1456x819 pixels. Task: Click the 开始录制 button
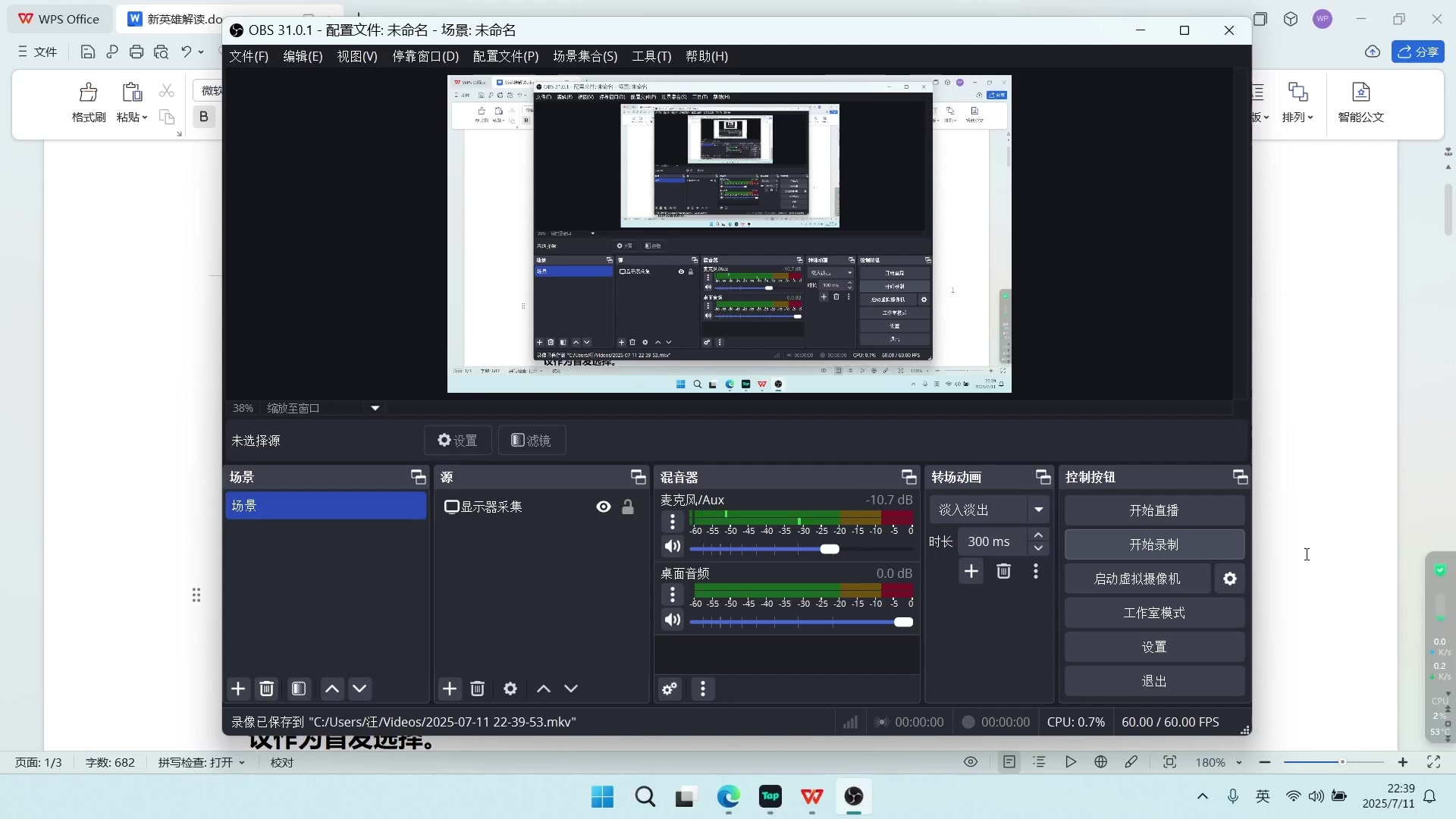coord(1153,544)
